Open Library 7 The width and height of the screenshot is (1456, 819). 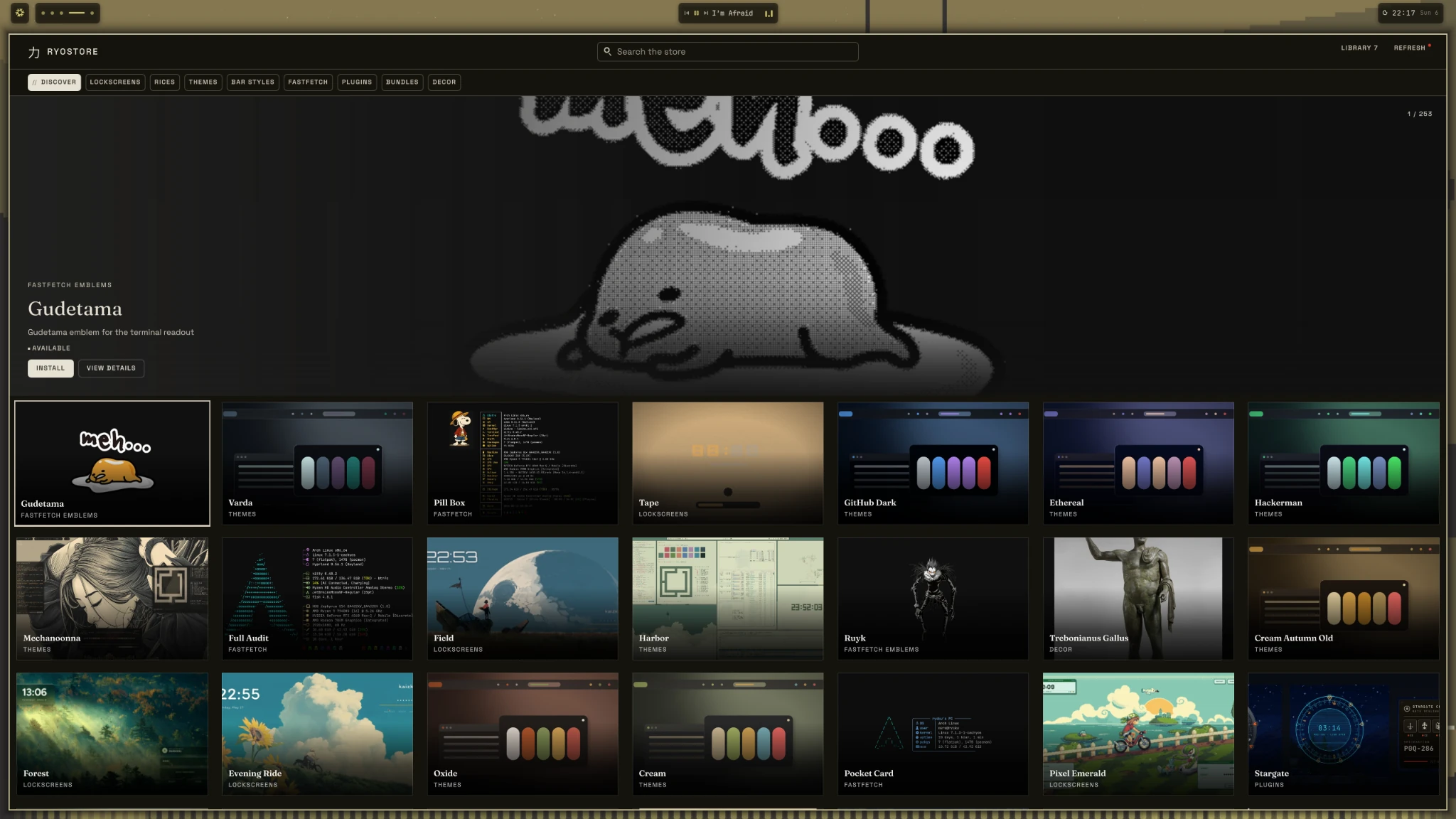point(1359,48)
